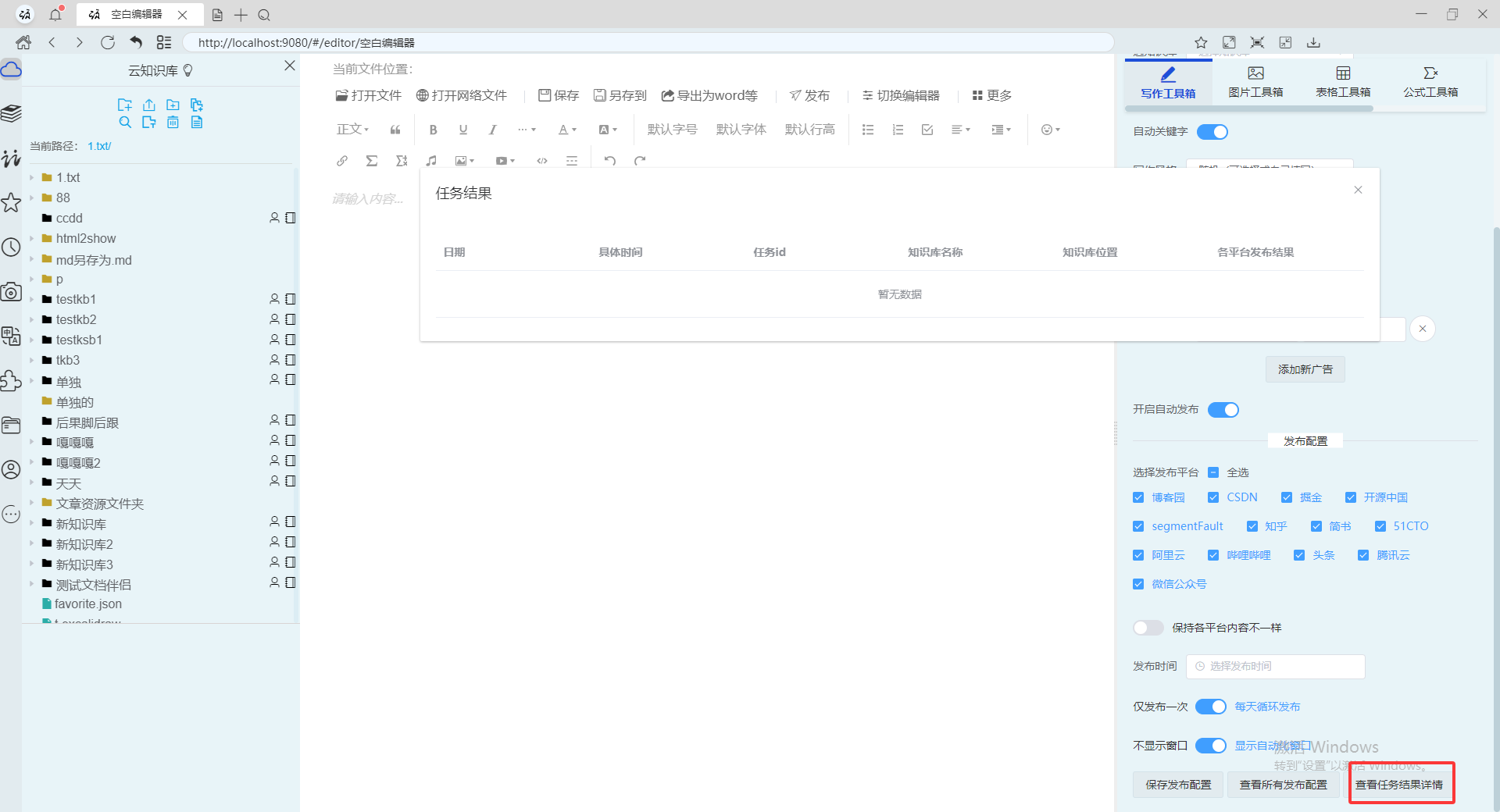The image size is (1500, 812).
Task: Click the trash icon in the knowledge base toolbar
Action: 173,122
